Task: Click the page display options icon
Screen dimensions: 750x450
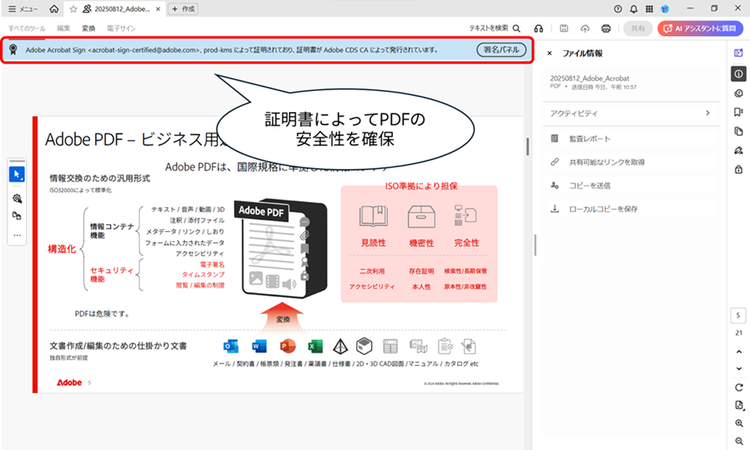Action: (x=739, y=406)
